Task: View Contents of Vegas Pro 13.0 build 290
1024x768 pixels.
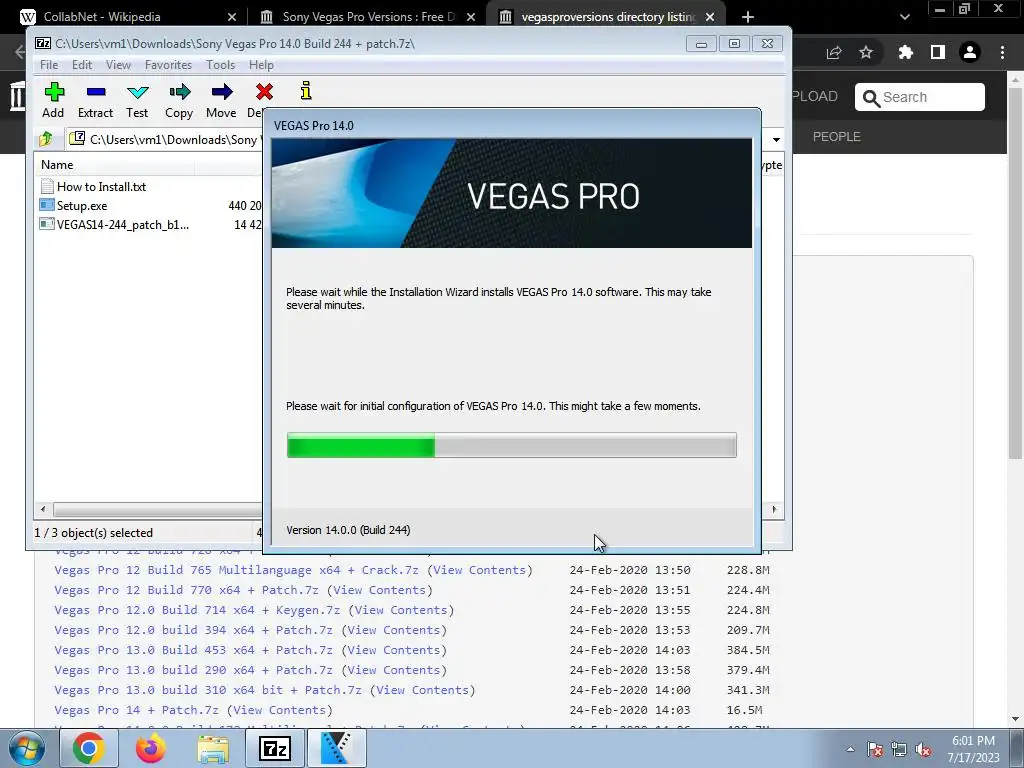Action: [x=394, y=670]
